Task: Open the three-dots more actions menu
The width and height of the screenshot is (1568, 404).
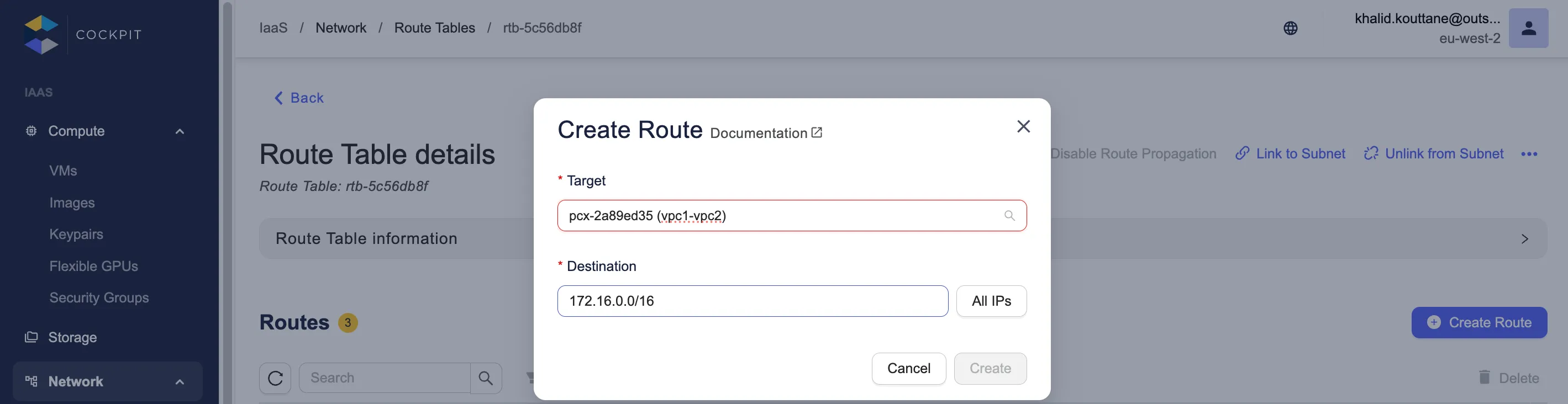Action: tap(1528, 155)
